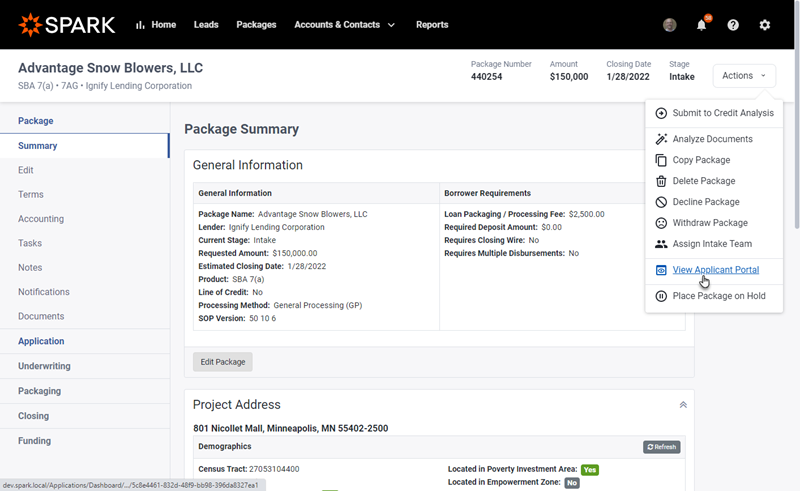Click the Advantage Snow Blowers, LLC heading

(x=111, y=68)
